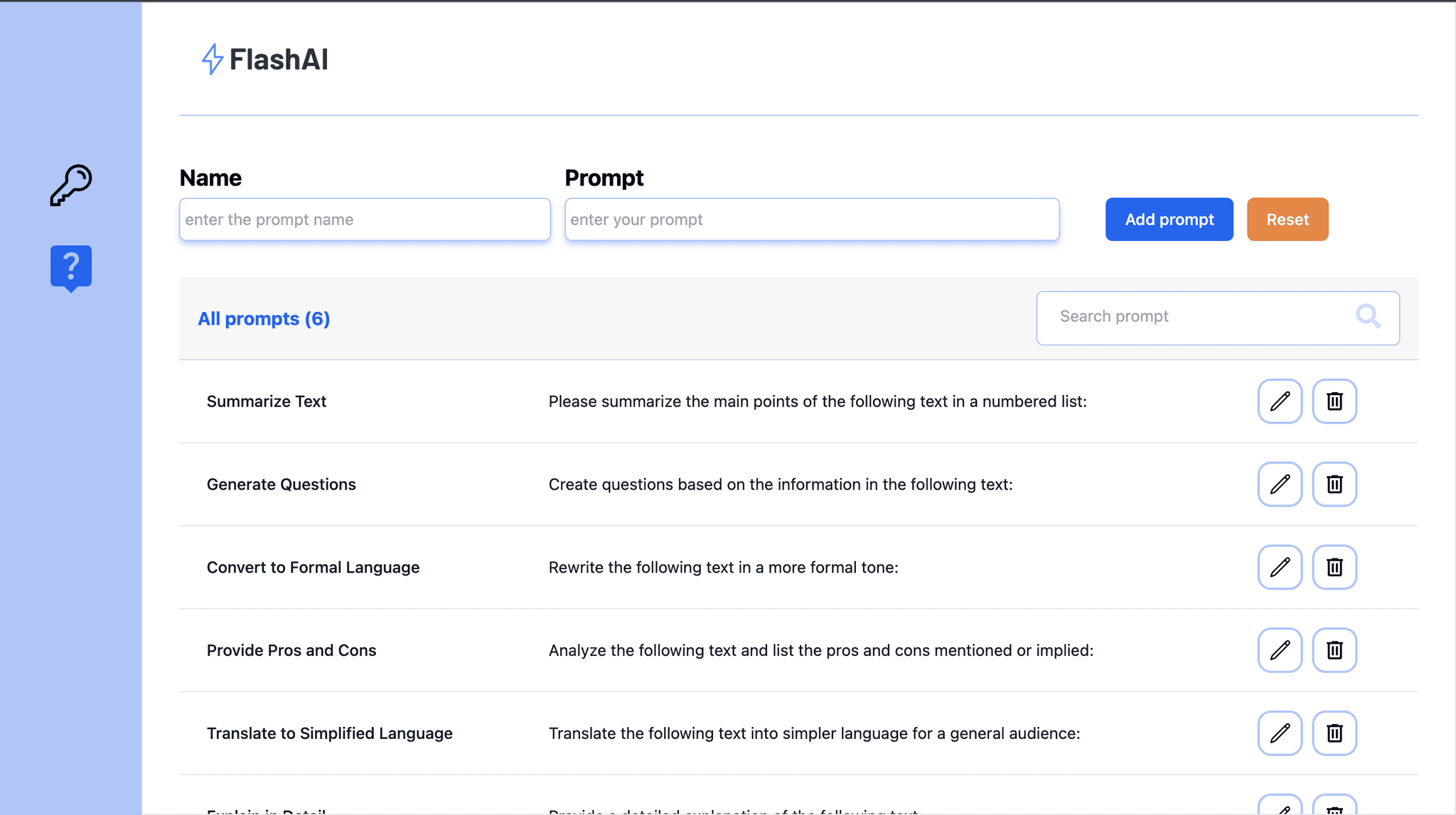Viewport: 1456px width, 815px height.
Task: Delete the Translate to Simplified Language prompt
Action: coord(1334,733)
